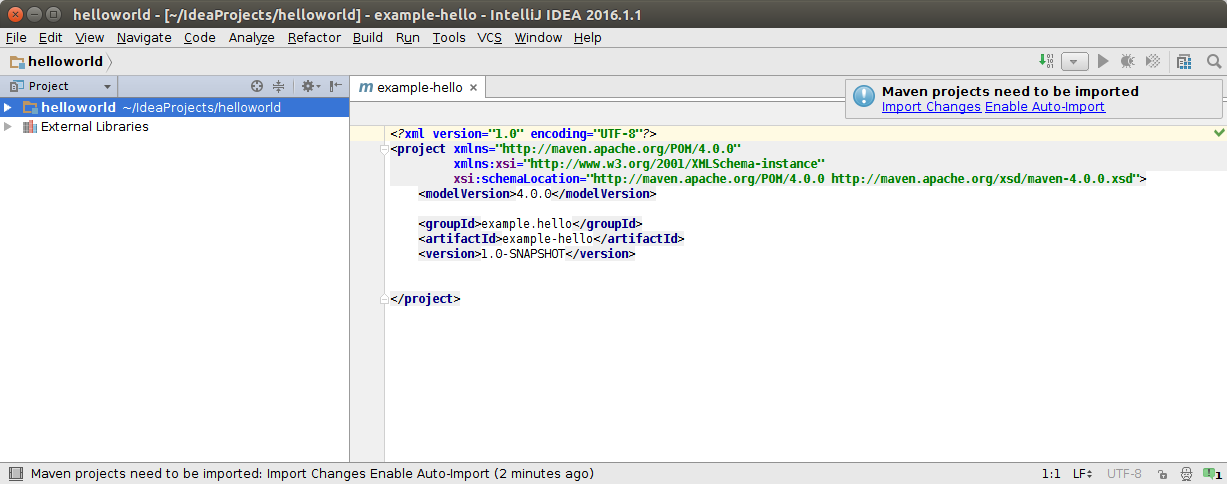Click the closing project tag fold marker
Image resolution: width=1227 pixels, height=484 pixels.
[384, 298]
